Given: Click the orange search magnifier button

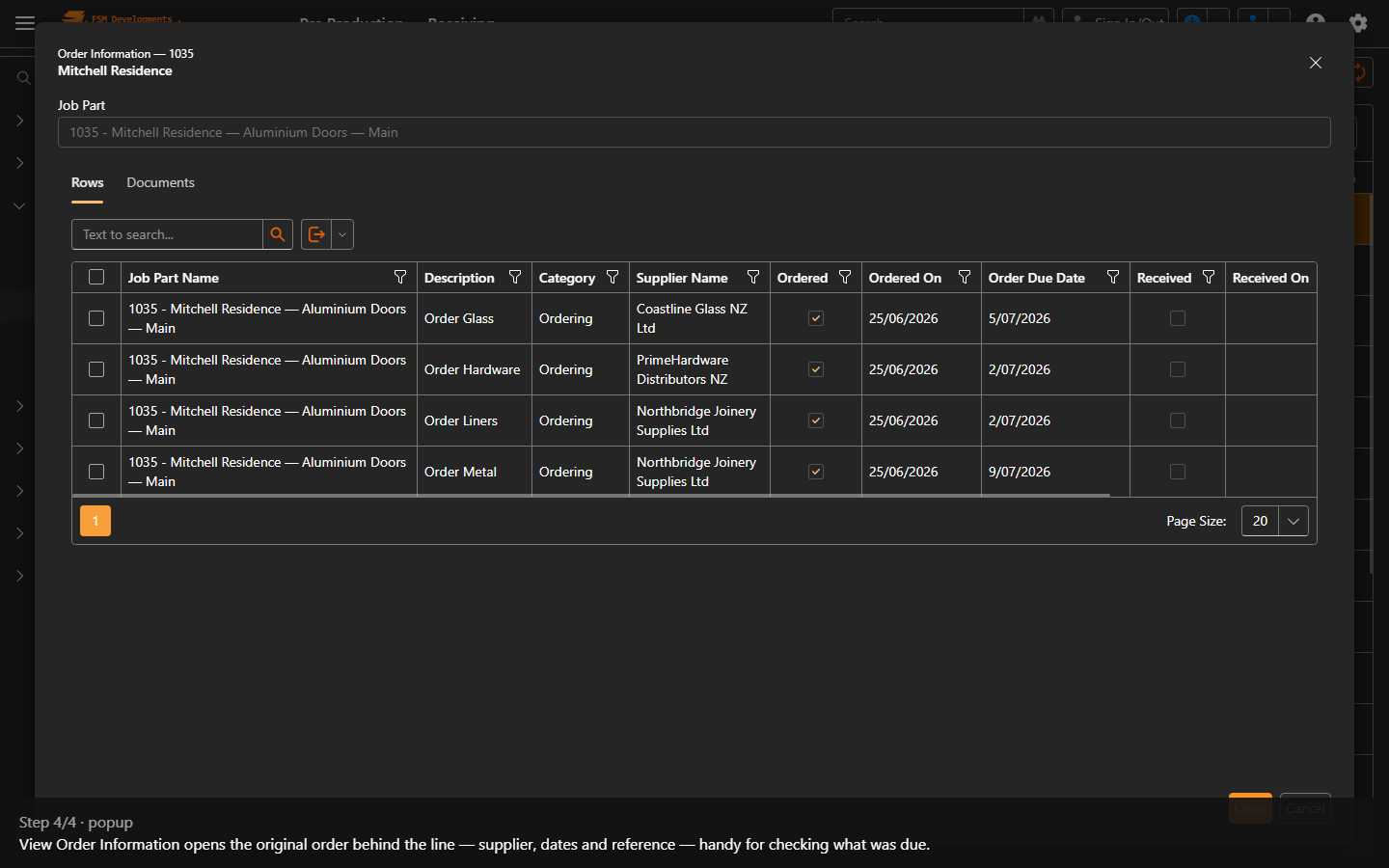Looking at the screenshot, I should 278,234.
